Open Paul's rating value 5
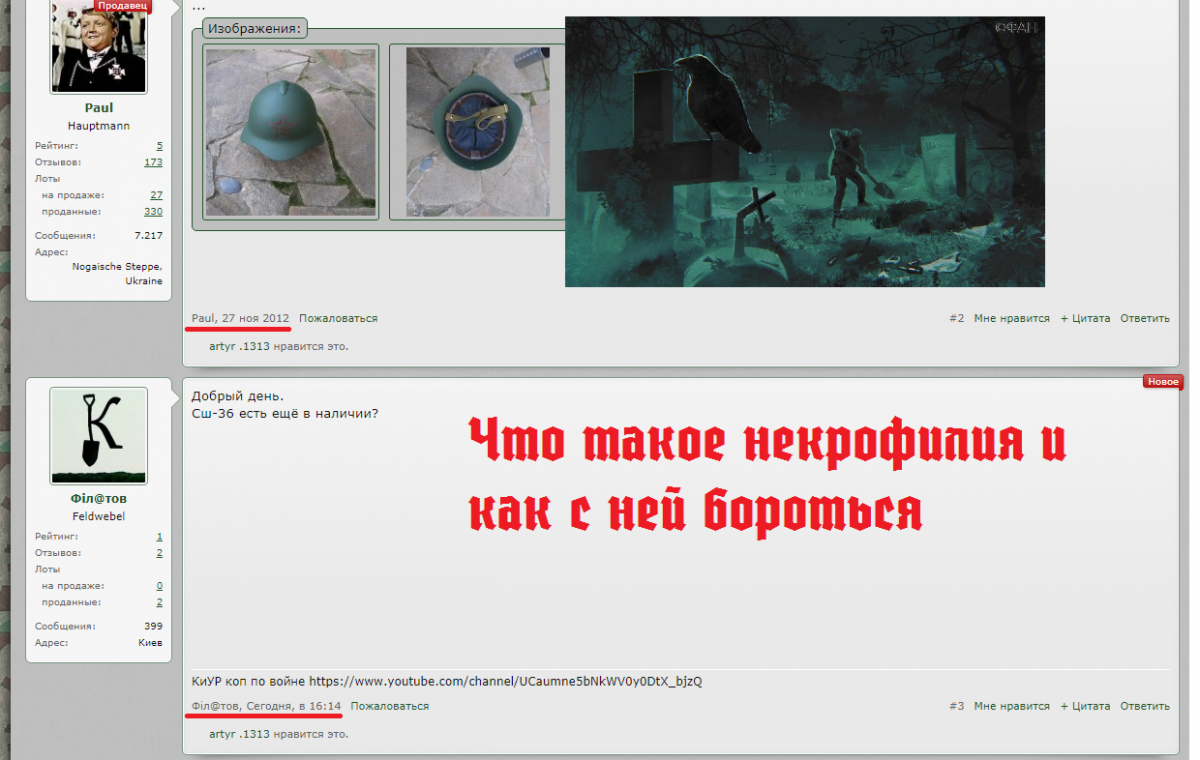The width and height of the screenshot is (1200, 760). point(159,146)
